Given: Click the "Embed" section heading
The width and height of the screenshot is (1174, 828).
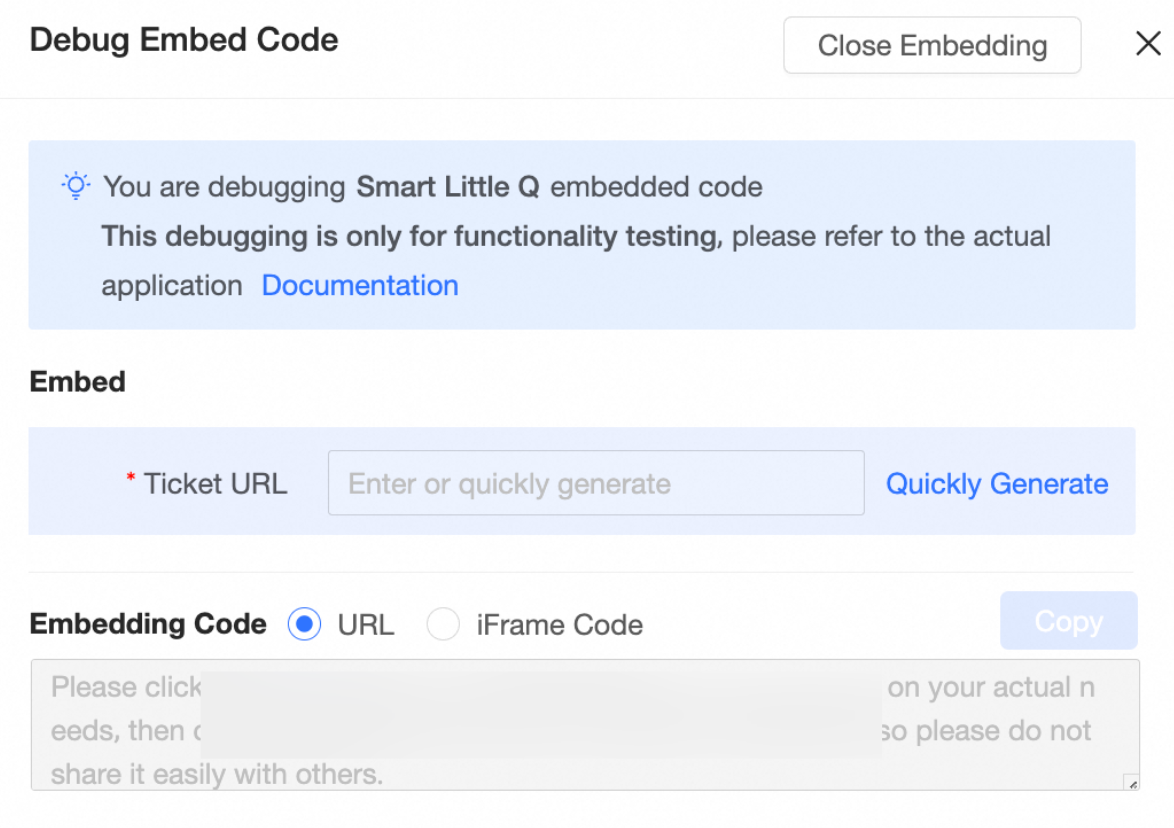Looking at the screenshot, I should 78,382.
